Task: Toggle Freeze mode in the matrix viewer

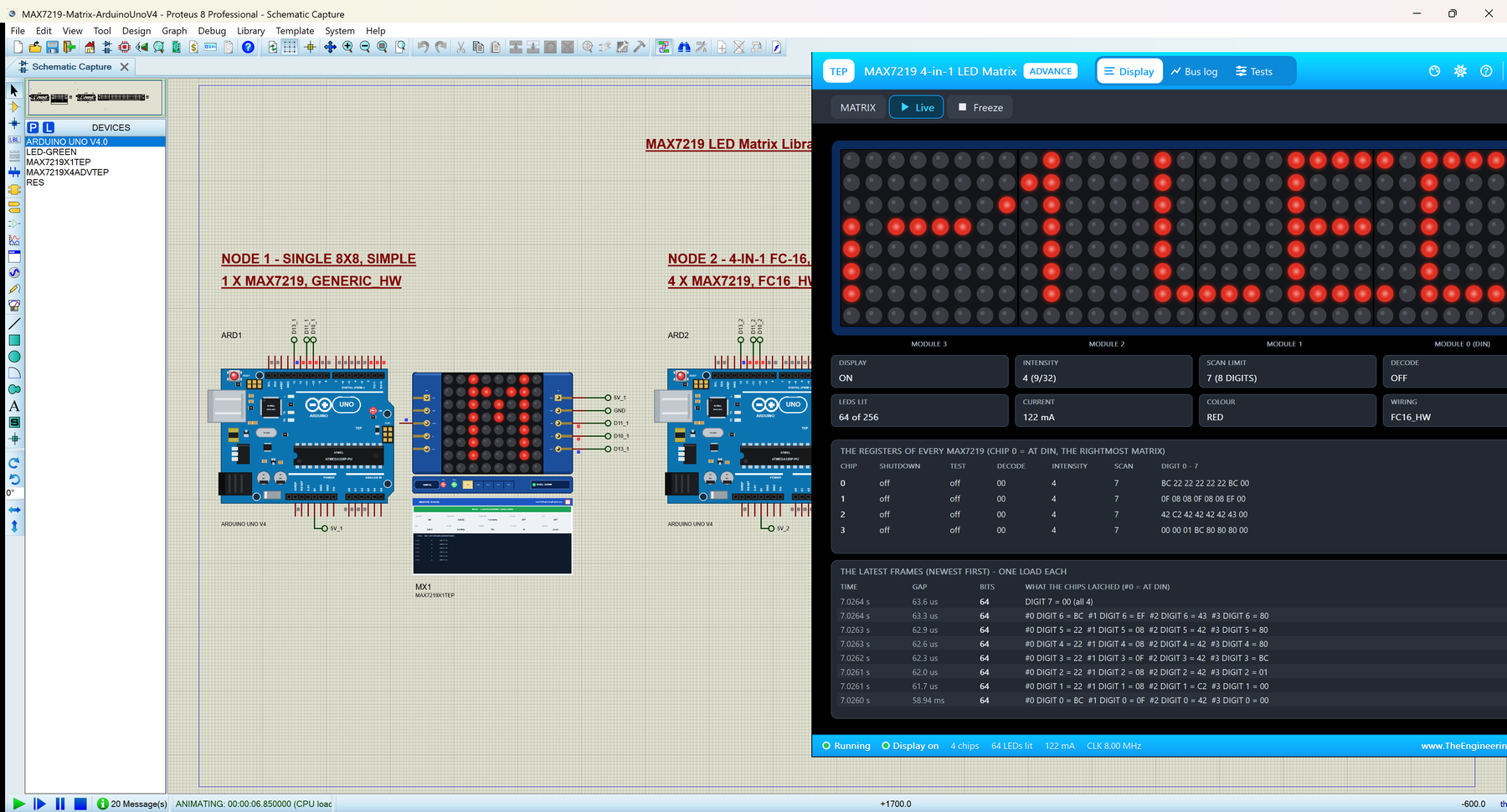Action: tap(980, 107)
